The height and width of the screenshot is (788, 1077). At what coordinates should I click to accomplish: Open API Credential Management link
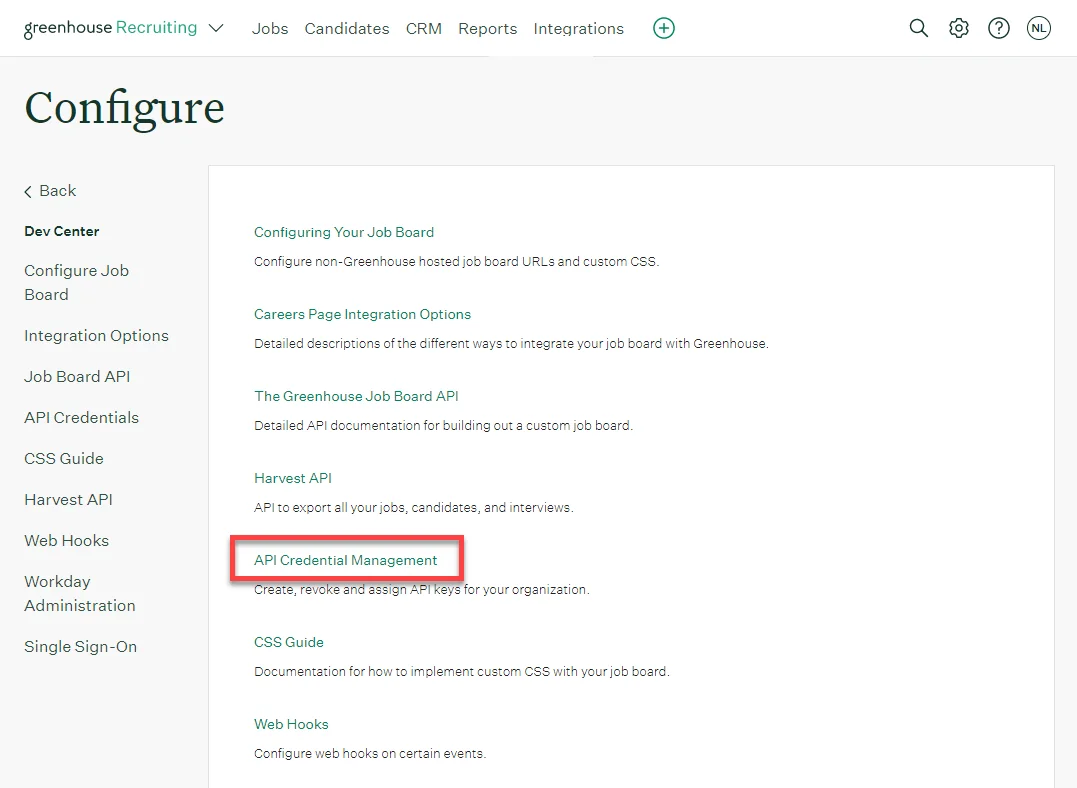click(345, 560)
